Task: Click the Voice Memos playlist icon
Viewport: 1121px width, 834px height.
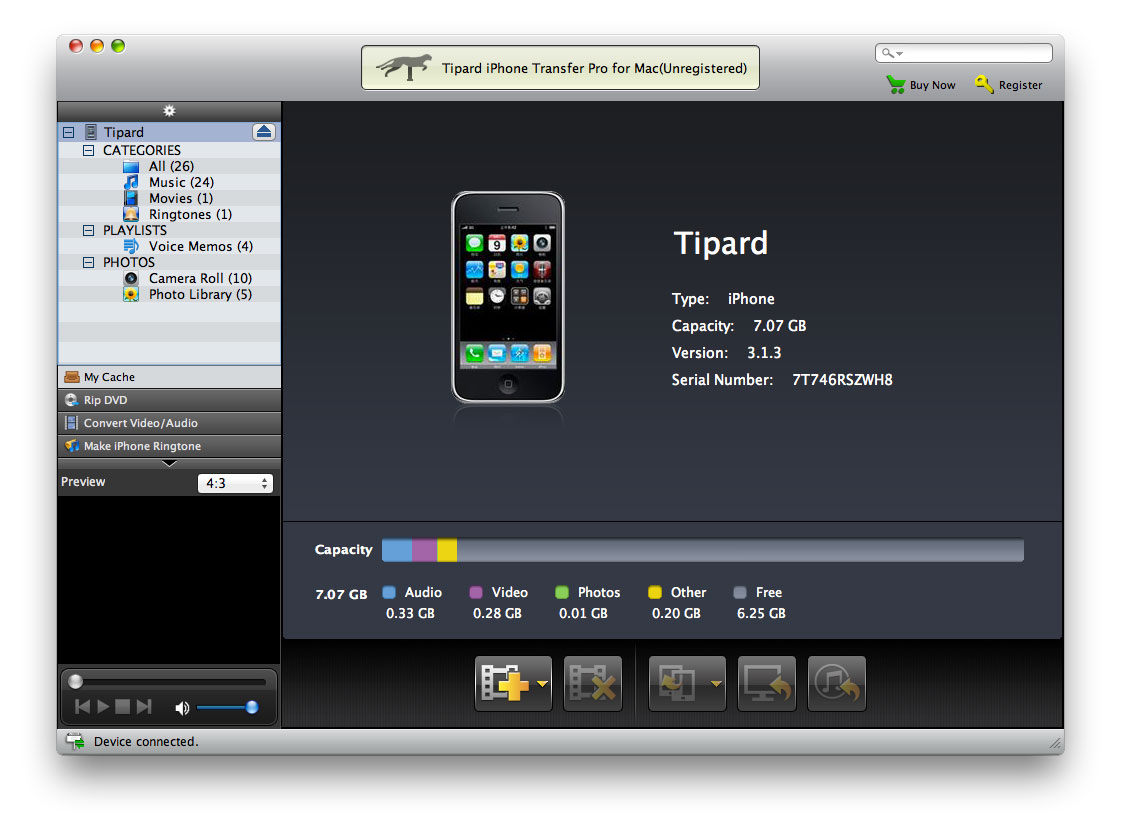Action: [131, 247]
